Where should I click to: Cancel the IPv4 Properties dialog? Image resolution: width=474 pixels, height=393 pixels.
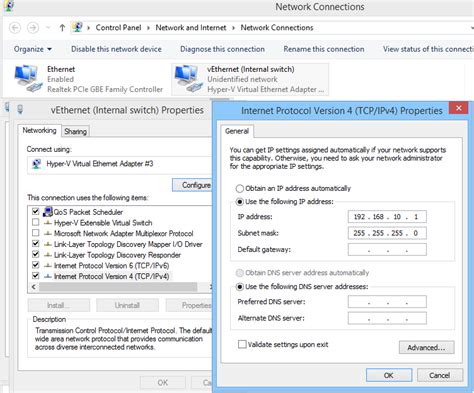click(x=440, y=375)
